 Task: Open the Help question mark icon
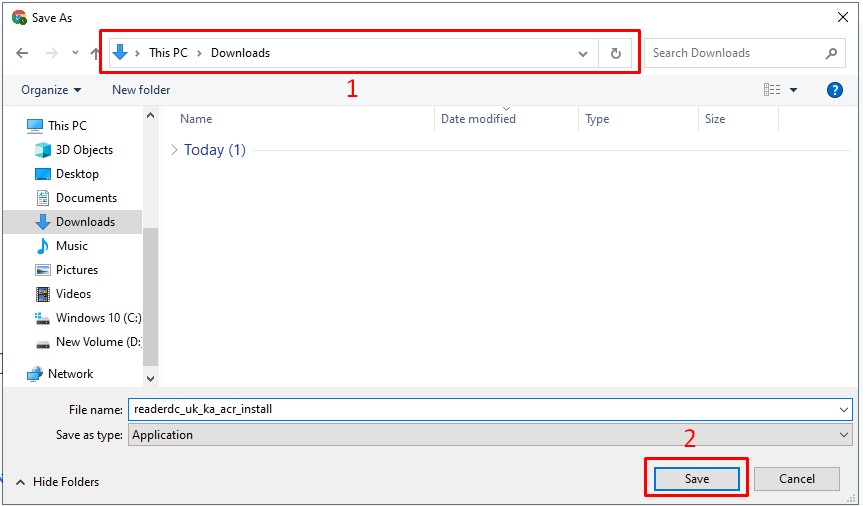point(835,90)
